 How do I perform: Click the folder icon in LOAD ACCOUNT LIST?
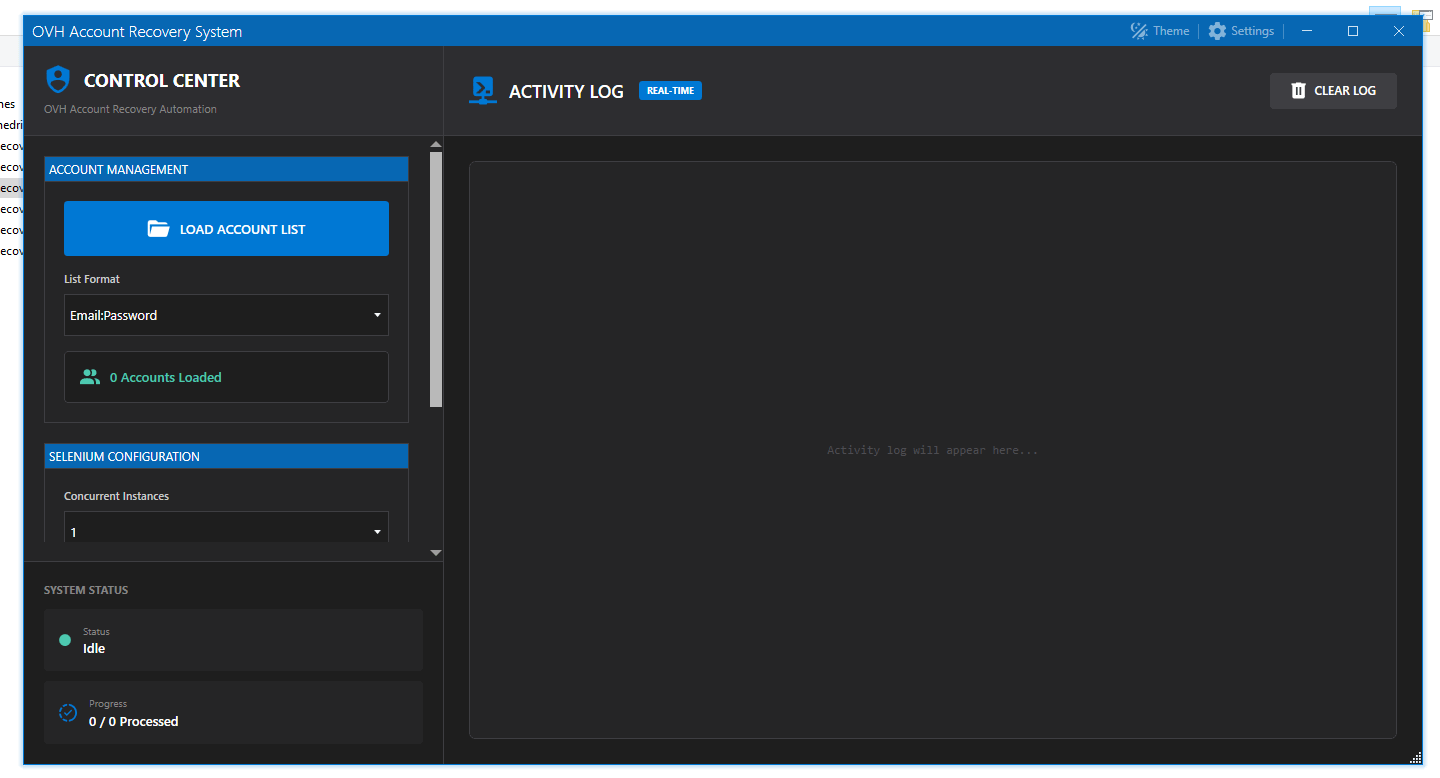(159, 228)
